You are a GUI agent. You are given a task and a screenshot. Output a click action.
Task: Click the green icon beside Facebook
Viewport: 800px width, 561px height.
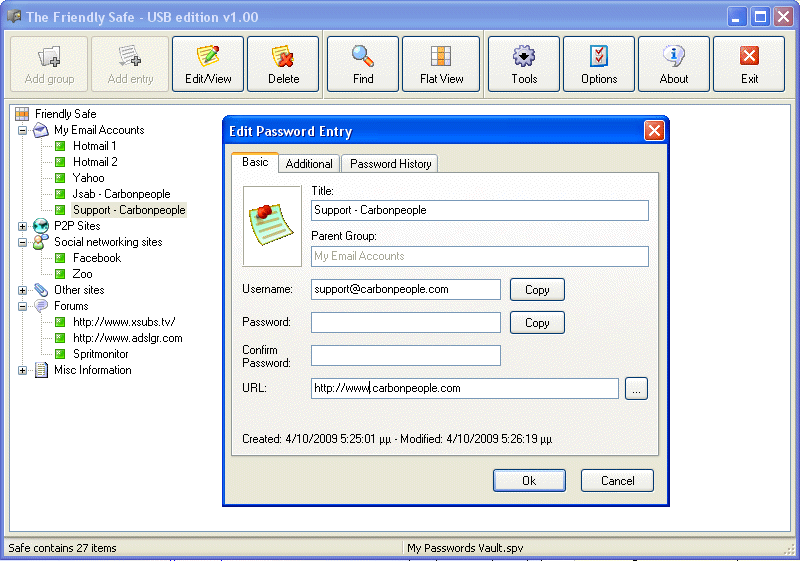pos(60,258)
